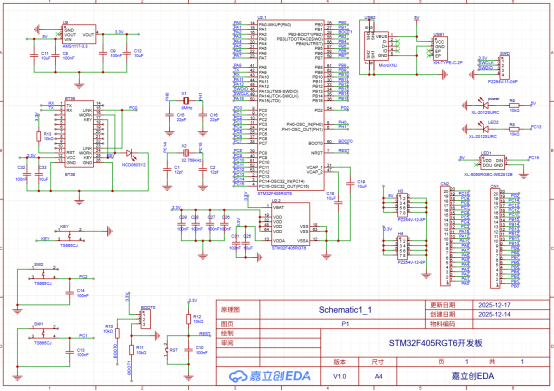Select capacitor C18 on VCAP_2
Screen dimensions: 554x391
pos(338,203)
